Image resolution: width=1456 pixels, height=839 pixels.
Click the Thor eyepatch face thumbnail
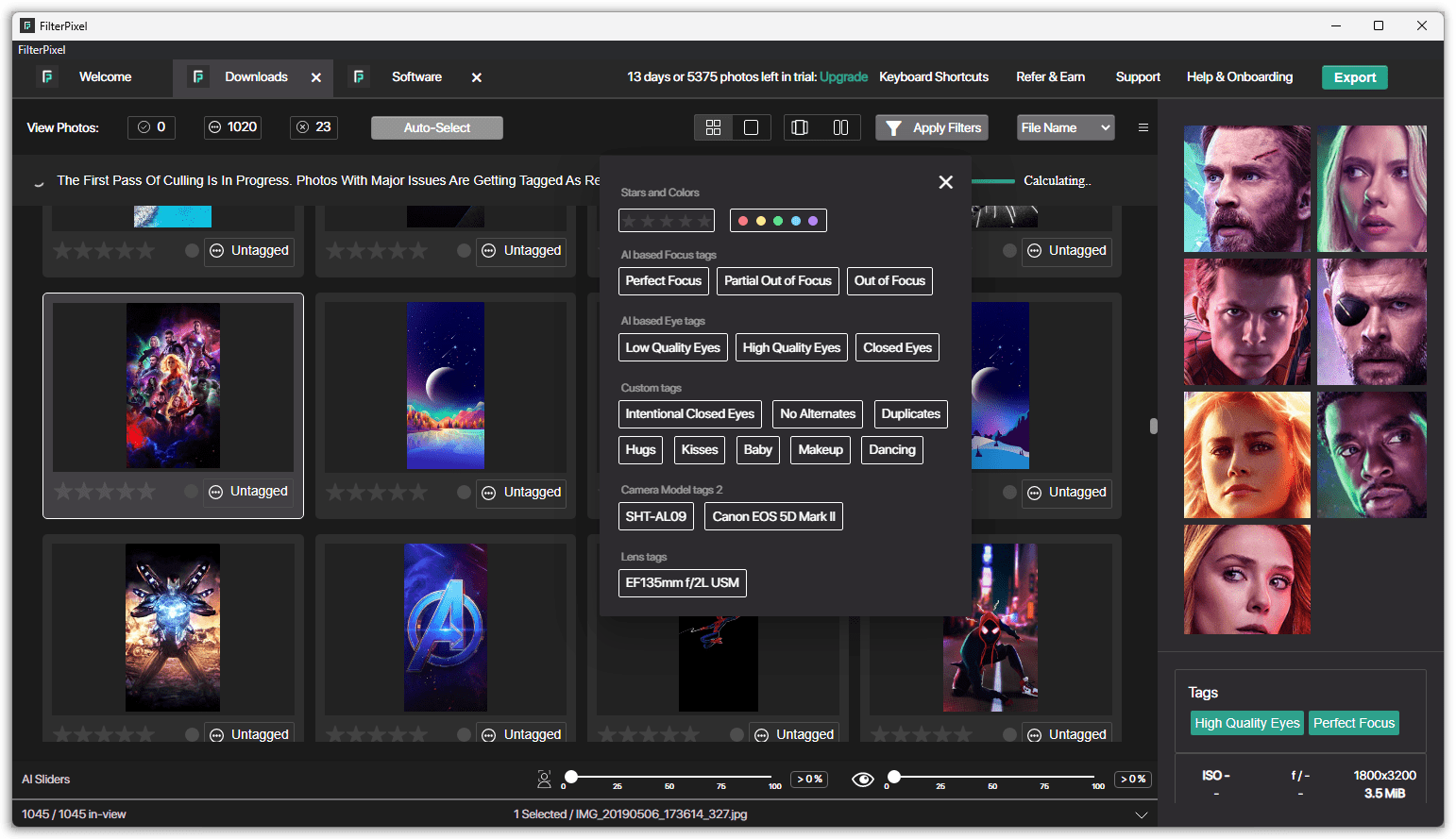(x=1371, y=322)
